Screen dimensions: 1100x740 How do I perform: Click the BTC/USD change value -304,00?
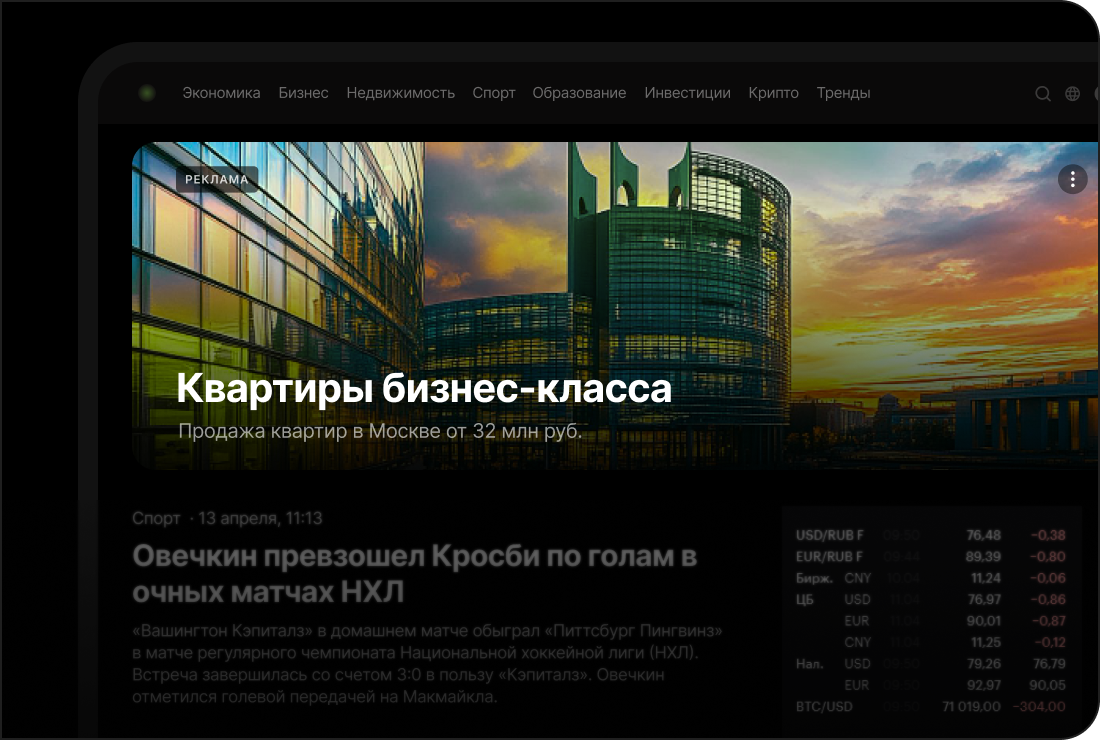coord(1039,706)
